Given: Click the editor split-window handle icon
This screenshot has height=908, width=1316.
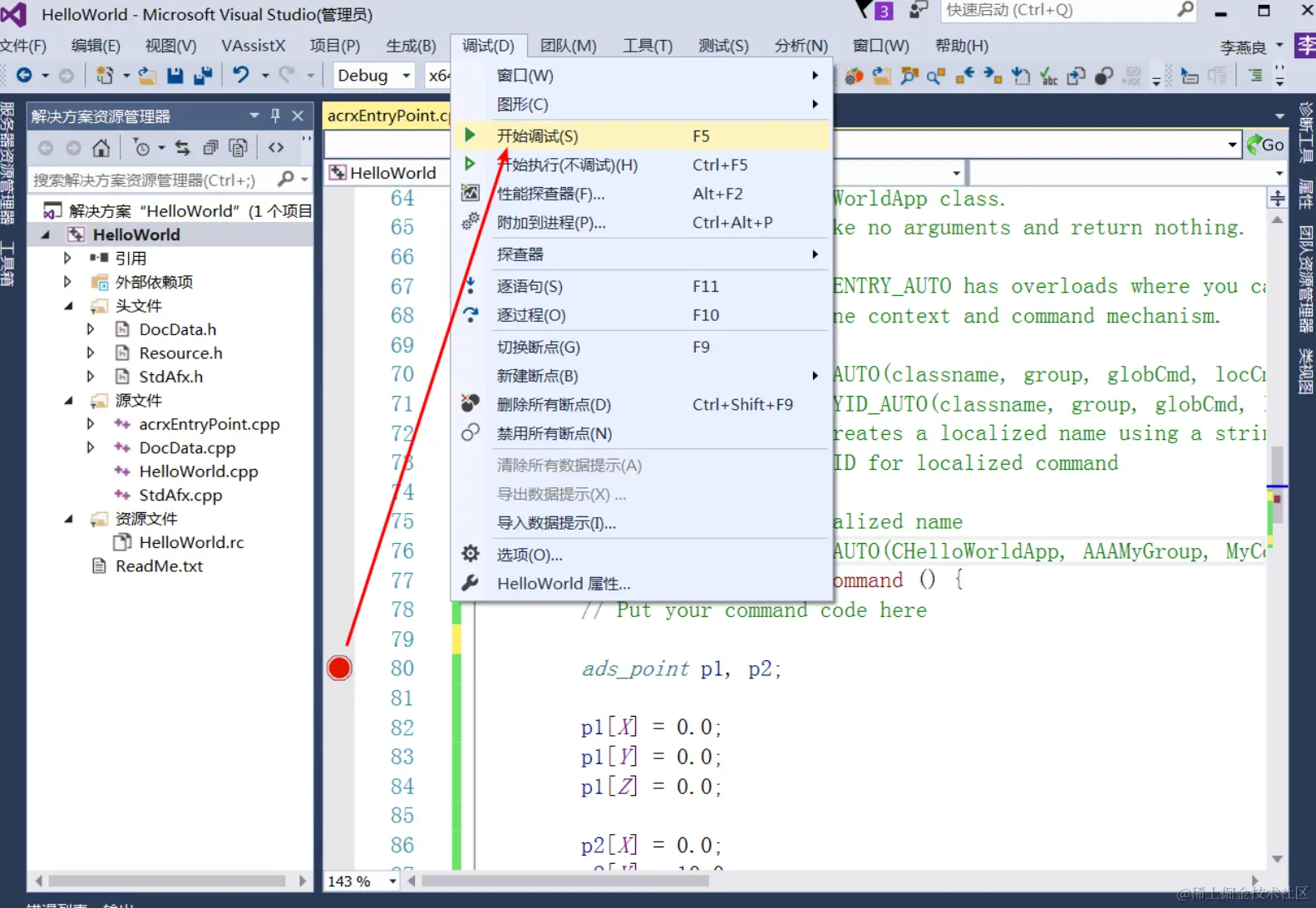Looking at the screenshot, I should coord(1278,199).
